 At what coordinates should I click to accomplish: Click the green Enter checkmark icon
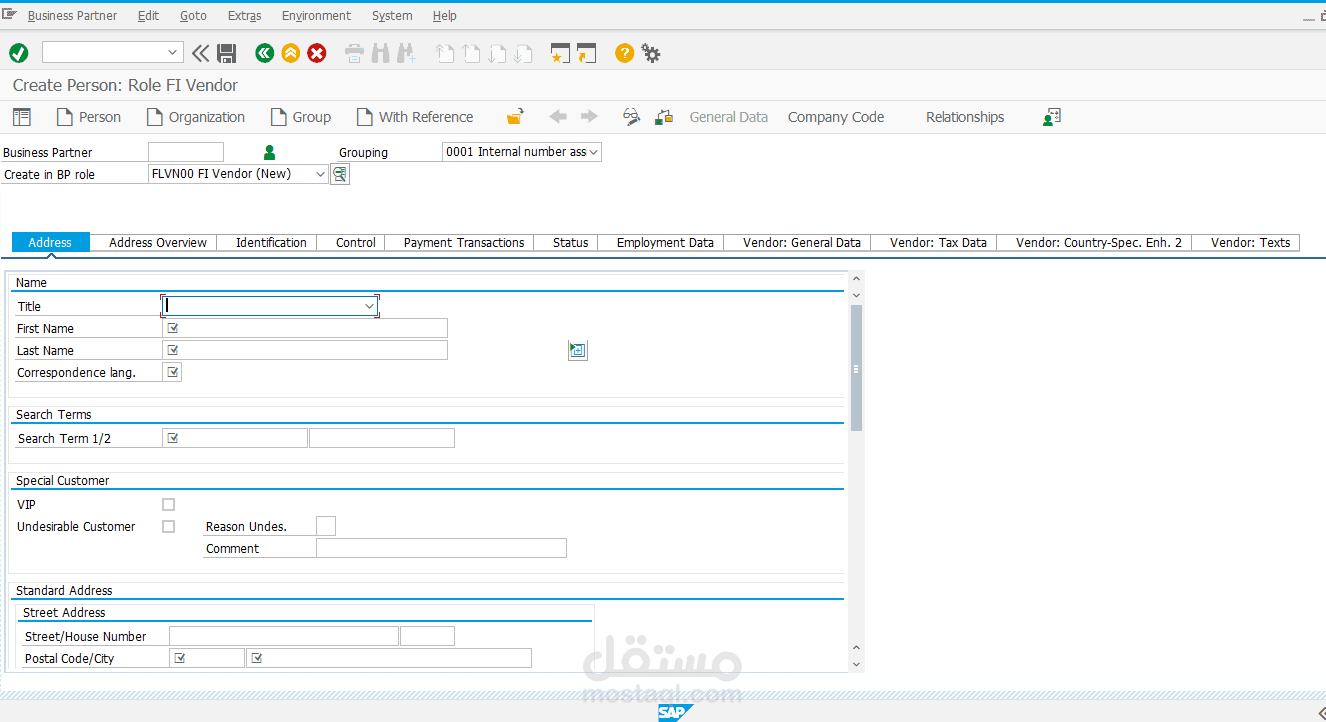pos(18,53)
